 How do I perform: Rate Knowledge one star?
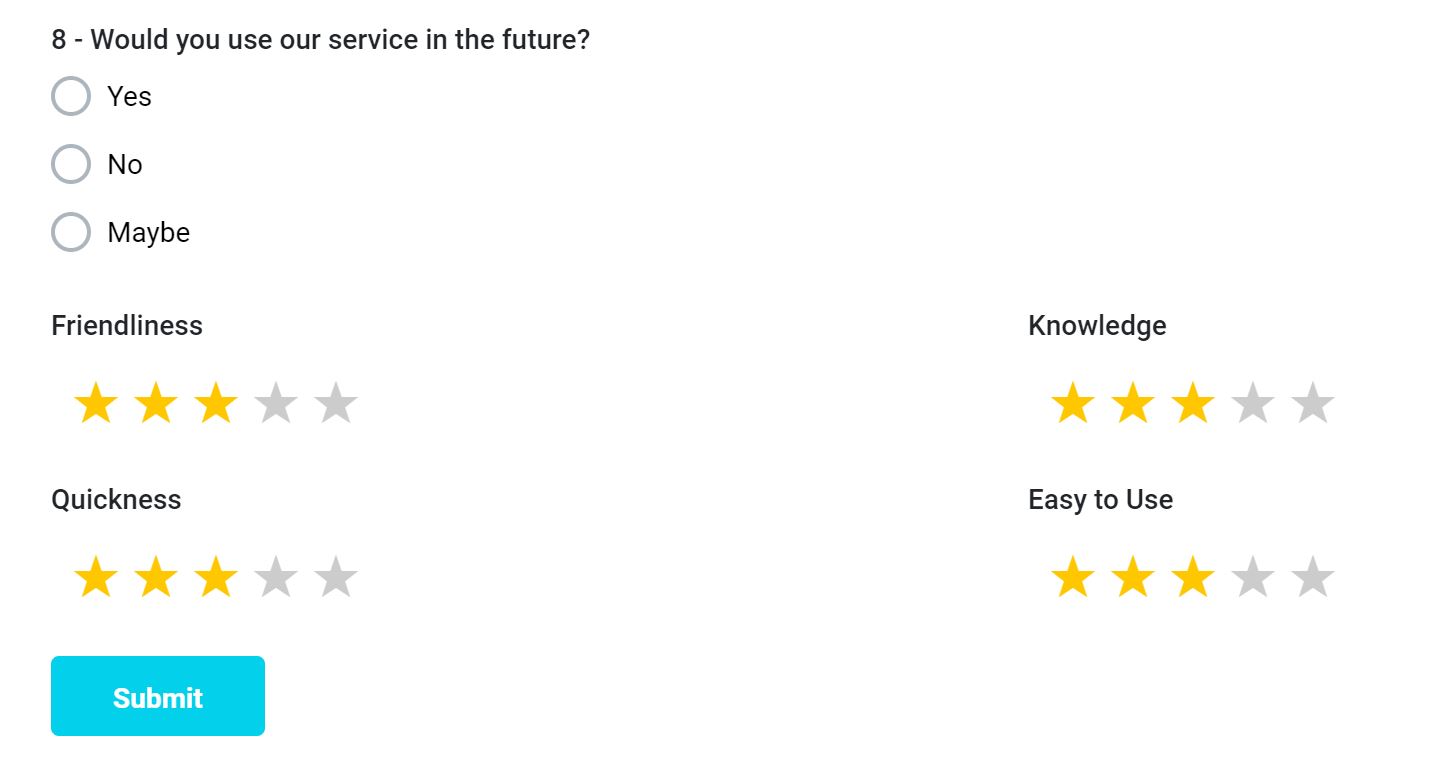click(1073, 404)
